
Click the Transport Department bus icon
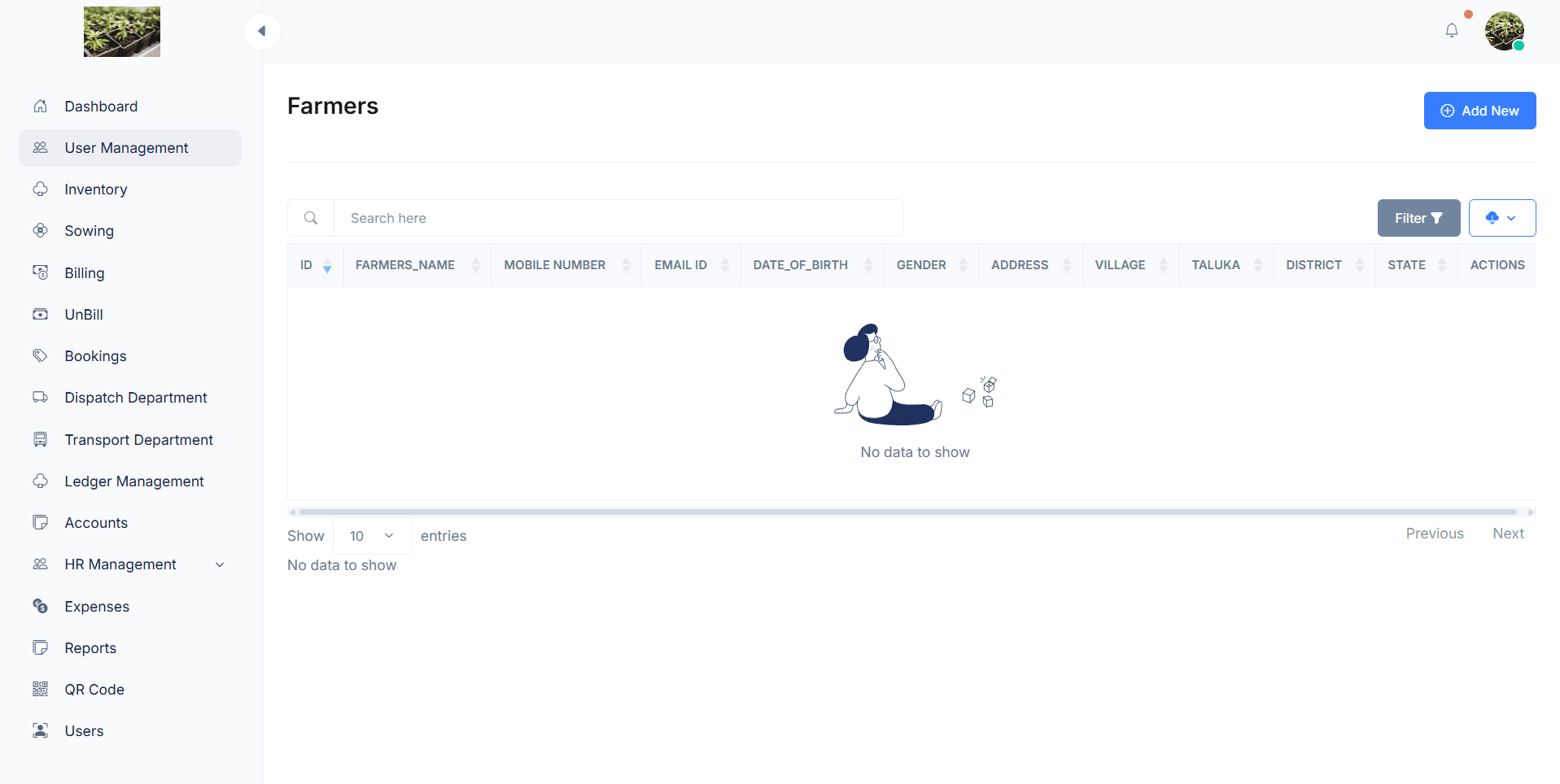40,439
